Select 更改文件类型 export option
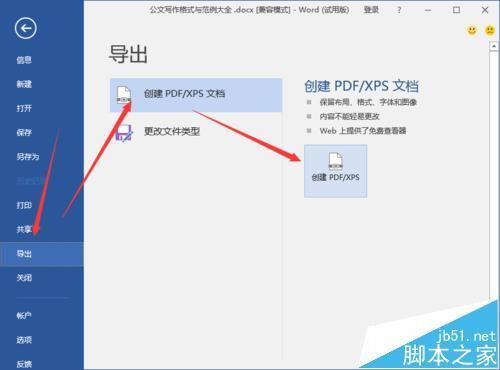 (196, 132)
